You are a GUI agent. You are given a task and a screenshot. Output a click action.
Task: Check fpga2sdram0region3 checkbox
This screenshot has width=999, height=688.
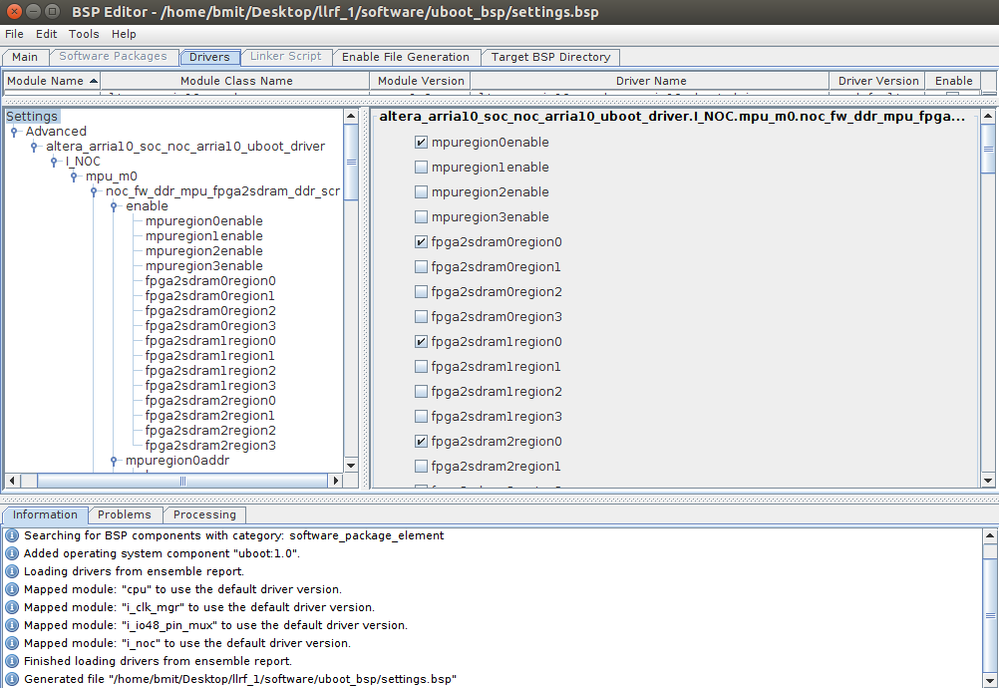[421, 317]
